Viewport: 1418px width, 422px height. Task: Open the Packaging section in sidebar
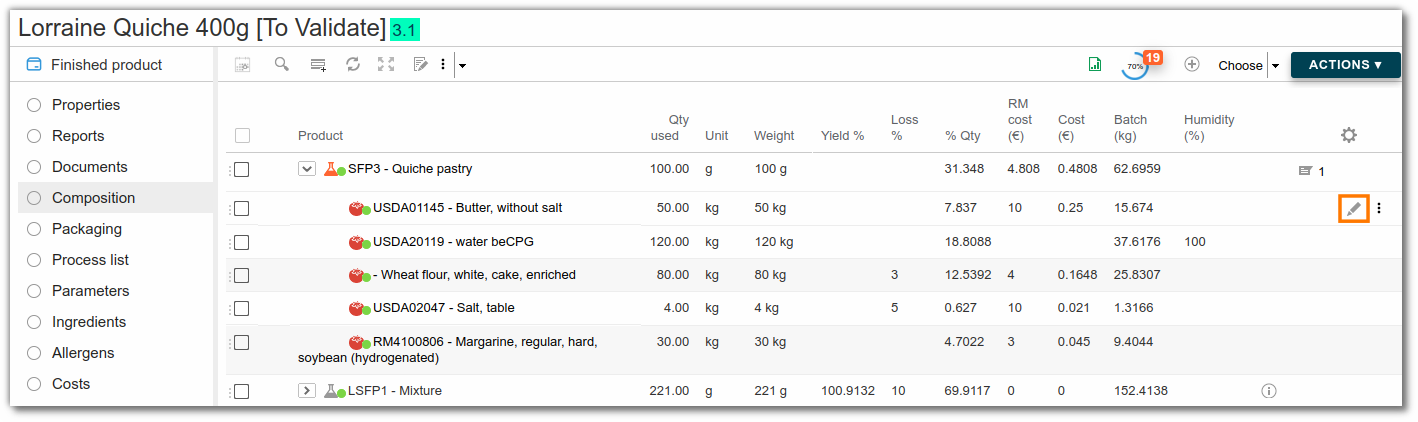(x=87, y=229)
